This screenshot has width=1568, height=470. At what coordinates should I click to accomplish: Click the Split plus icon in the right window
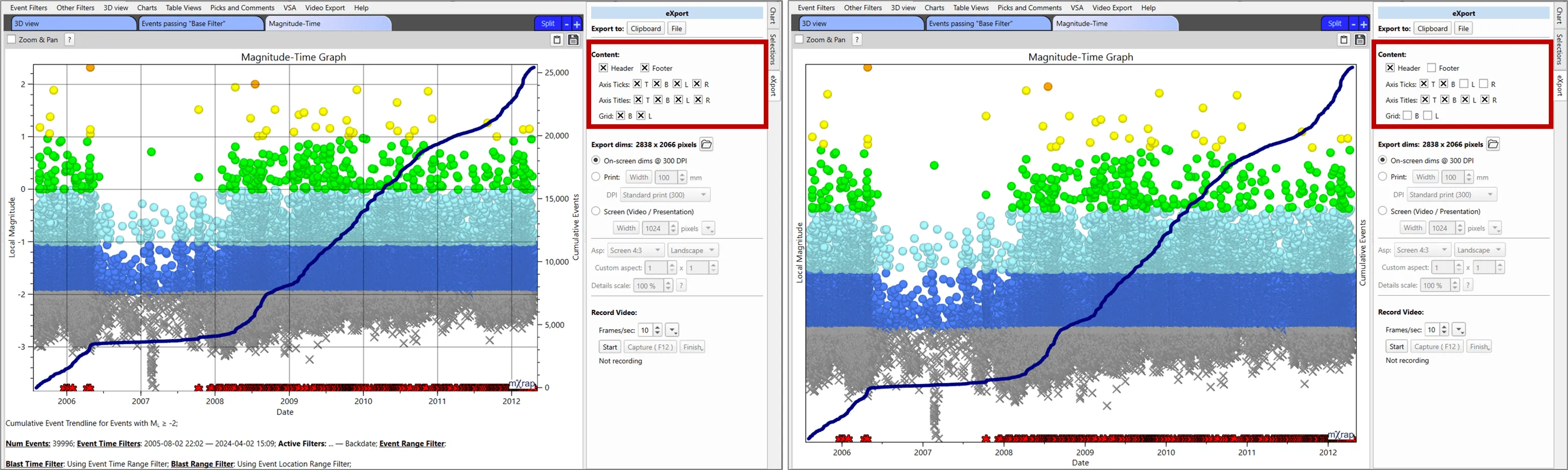coord(1364,24)
